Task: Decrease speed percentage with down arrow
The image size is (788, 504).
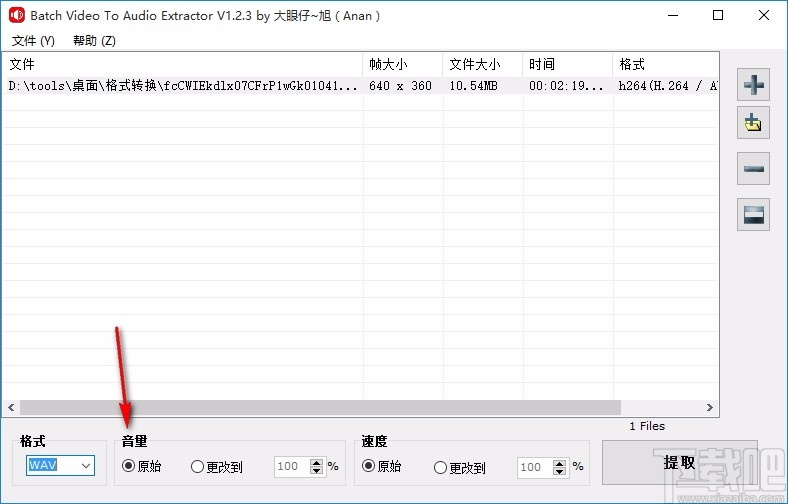Action: (559, 472)
